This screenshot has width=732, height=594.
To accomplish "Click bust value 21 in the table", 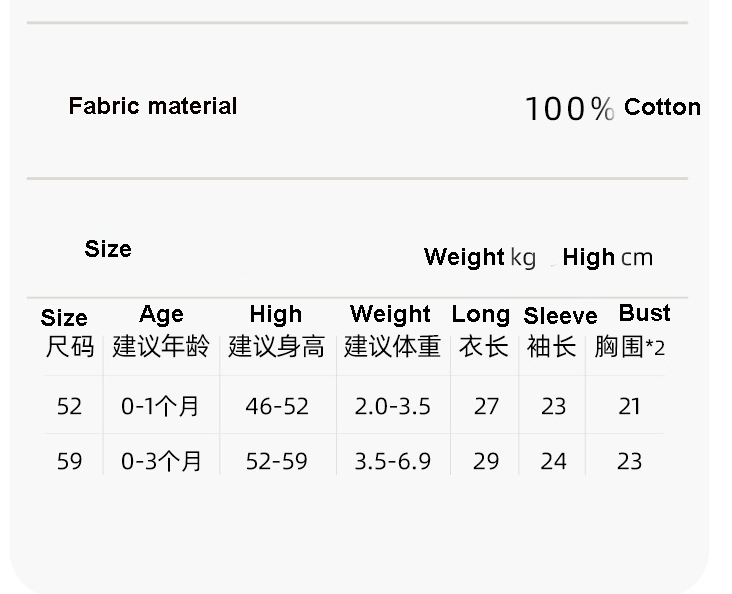I will coord(629,406).
